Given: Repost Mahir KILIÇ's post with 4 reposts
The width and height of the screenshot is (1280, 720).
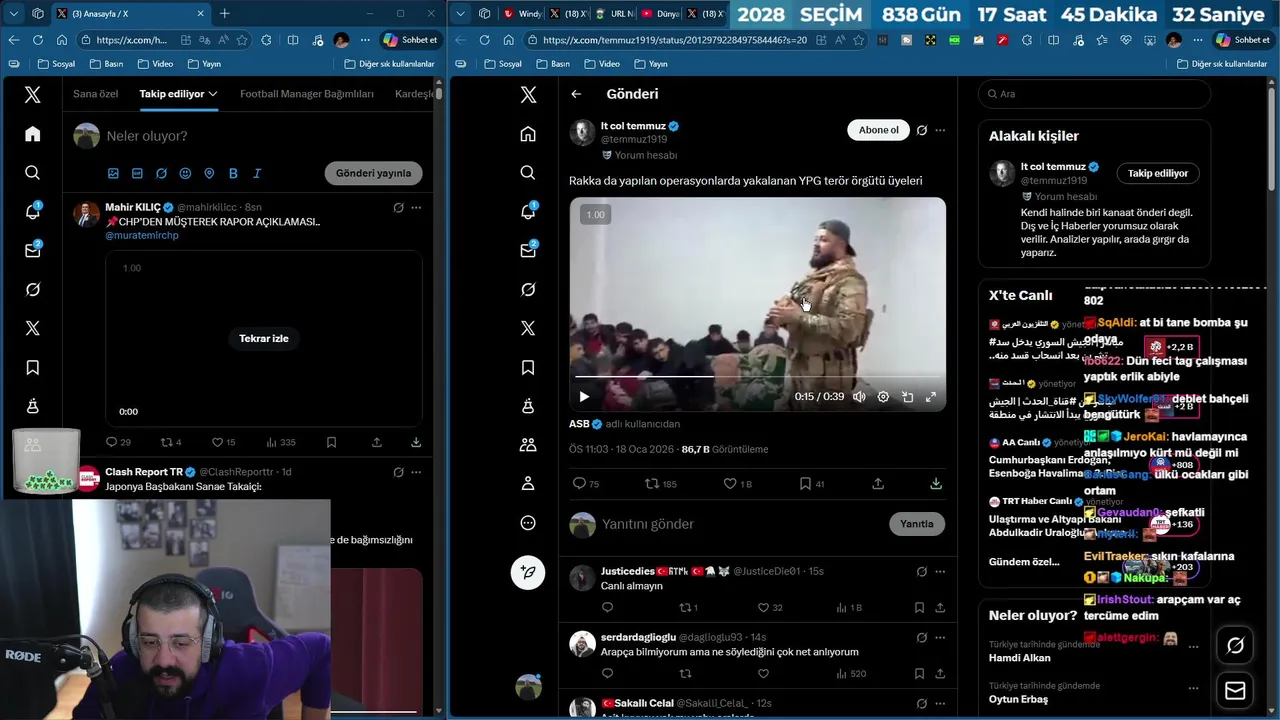Looking at the screenshot, I should coord(171,442).
